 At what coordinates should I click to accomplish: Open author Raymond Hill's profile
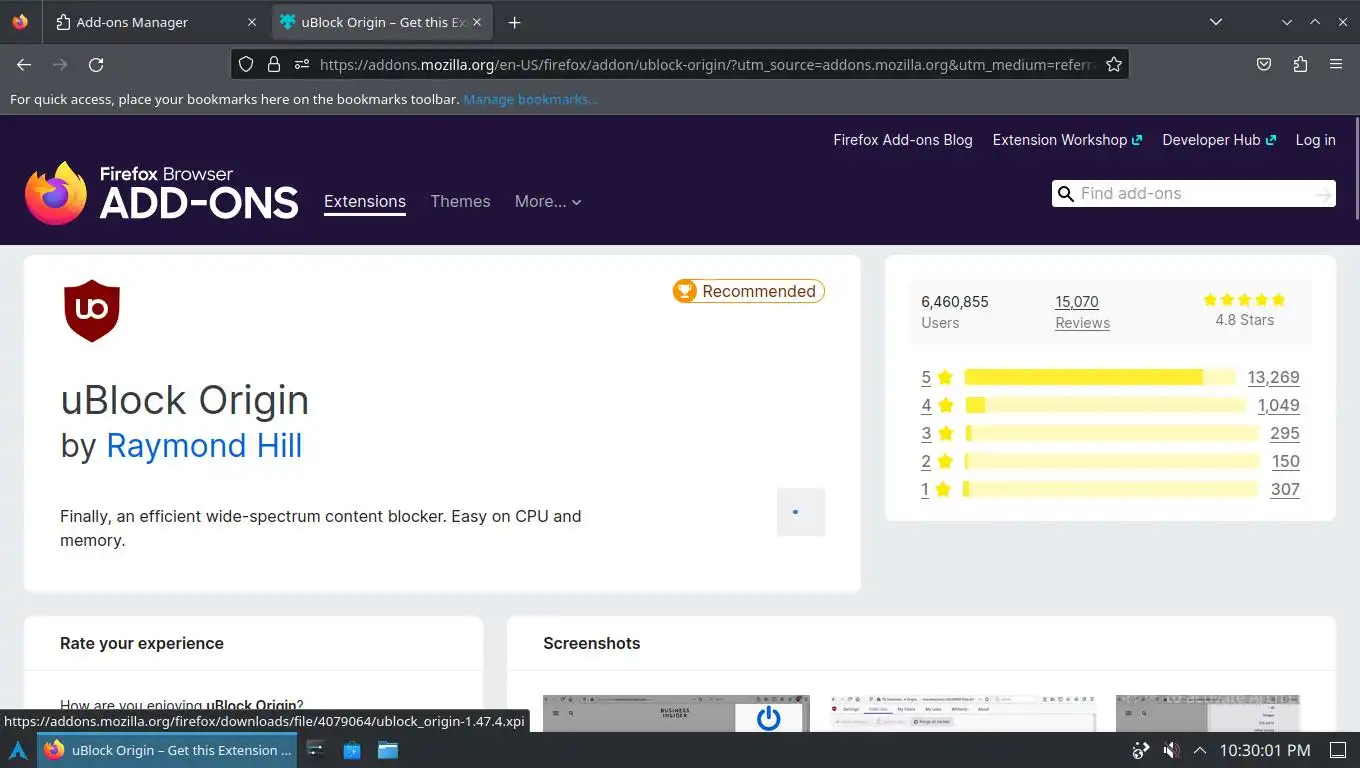click(204, 445)
